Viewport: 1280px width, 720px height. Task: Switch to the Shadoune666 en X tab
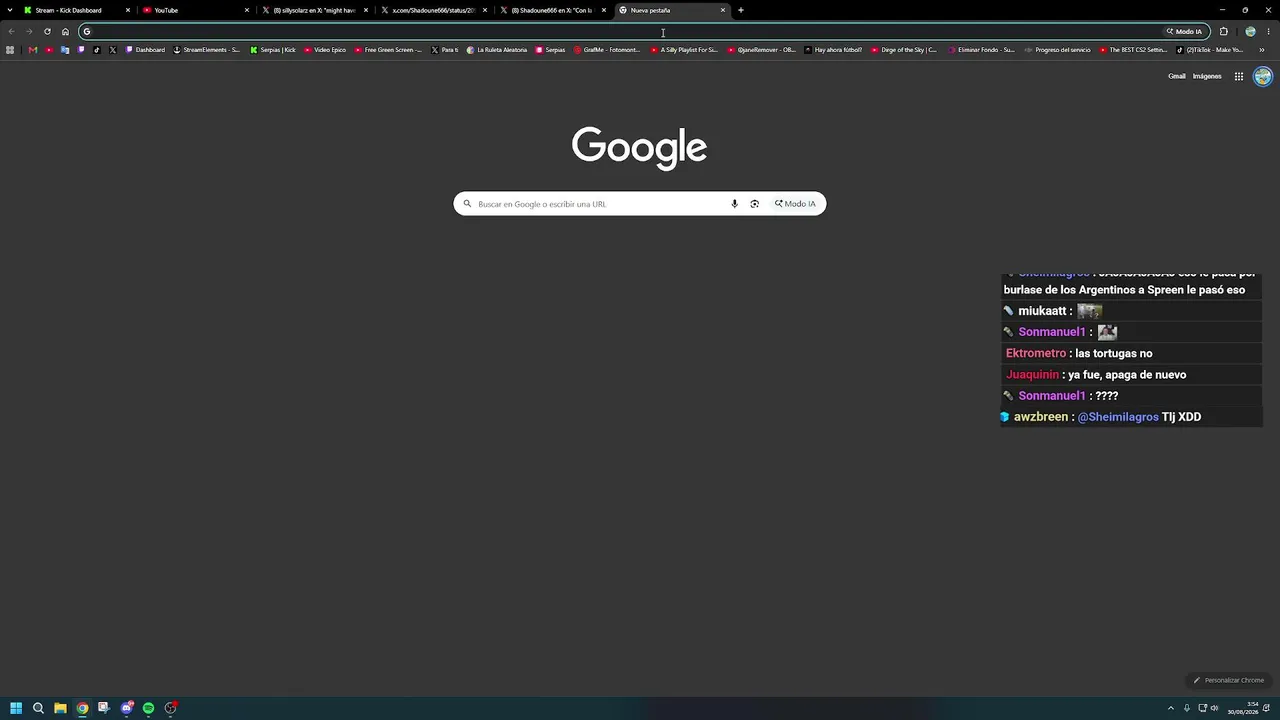553,10
